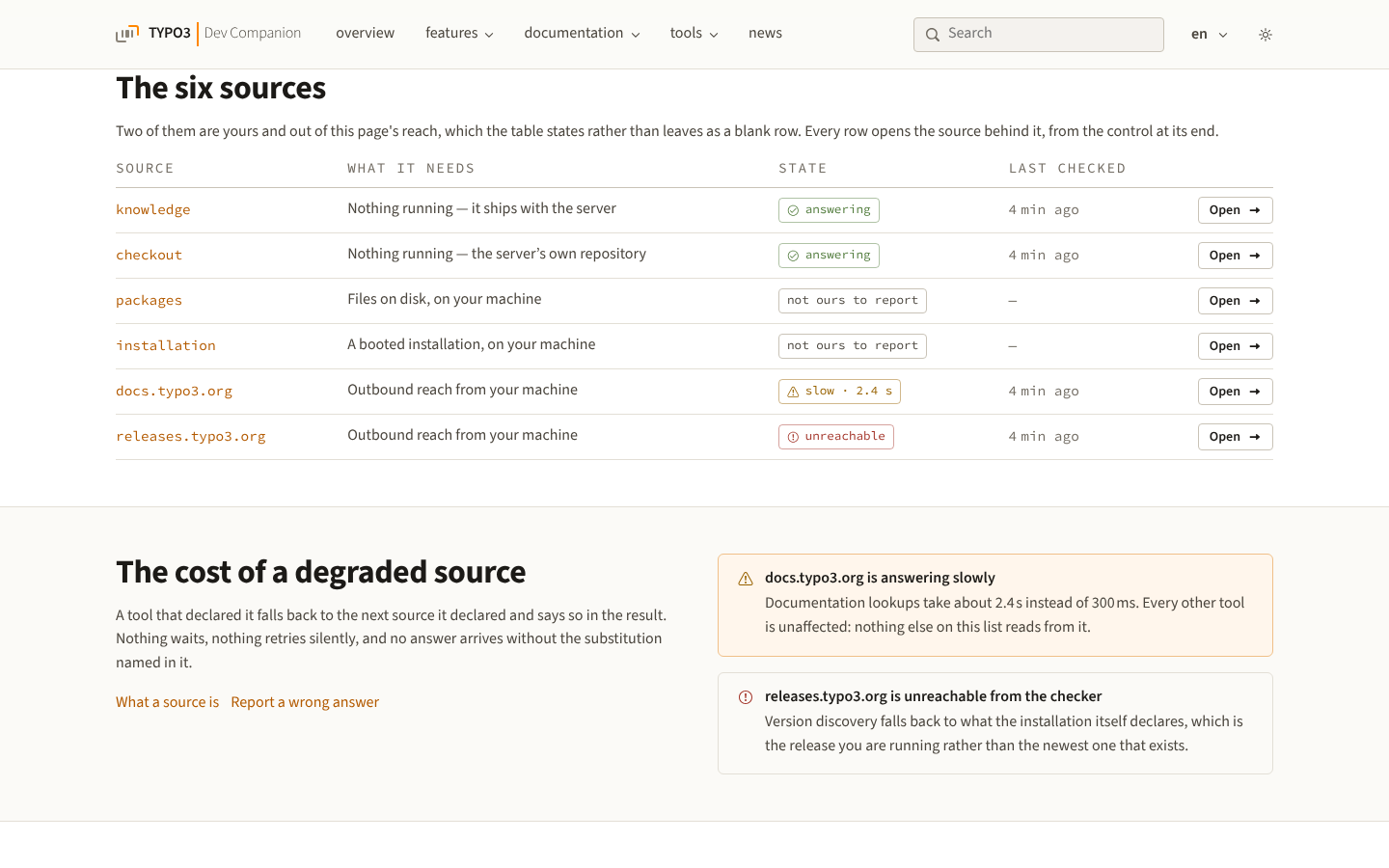Open the releases.typo3.org source row
This screenshot has height=868, width=1389.
[x=1235, y=437]
